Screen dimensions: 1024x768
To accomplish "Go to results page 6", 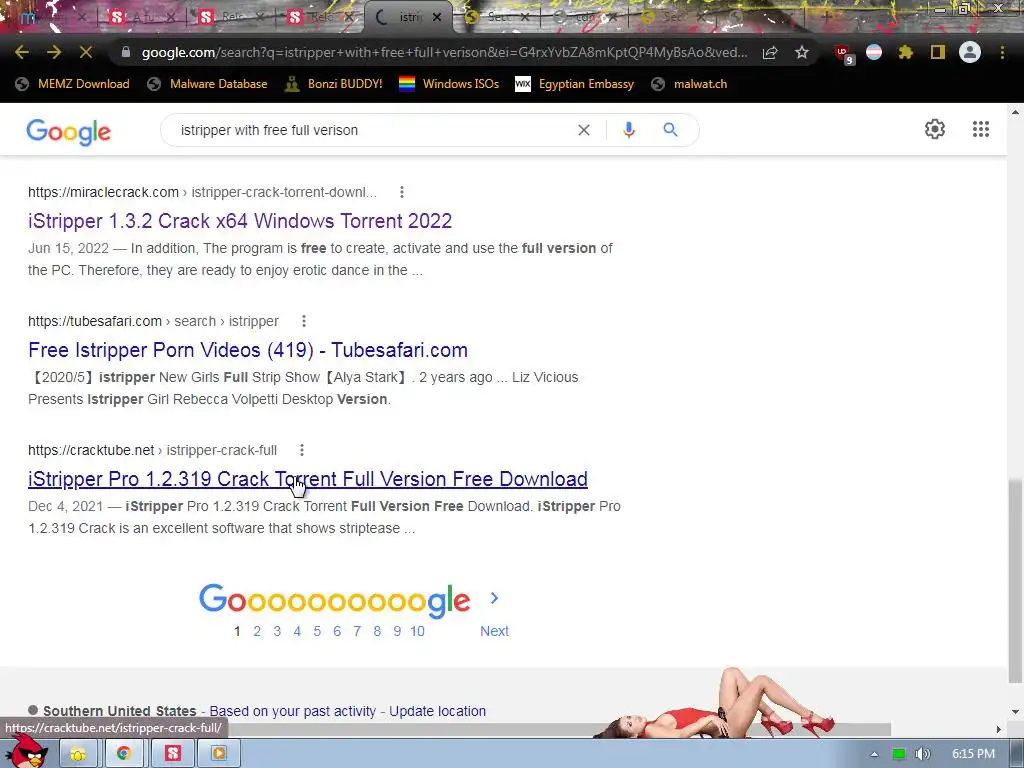I will pos(337,631).
